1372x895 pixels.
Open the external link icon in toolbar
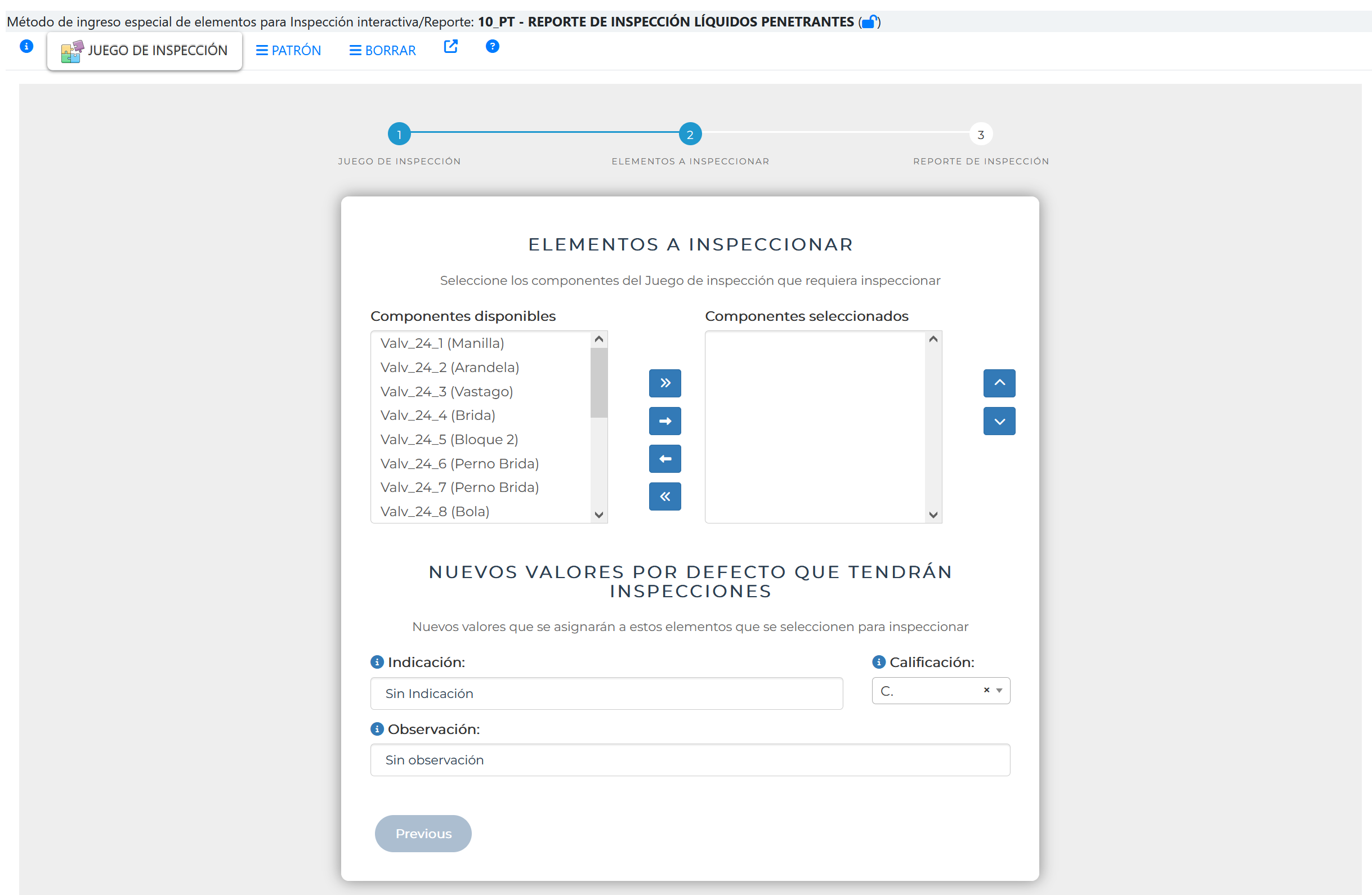pyautogui.click(x=450, y=47)
